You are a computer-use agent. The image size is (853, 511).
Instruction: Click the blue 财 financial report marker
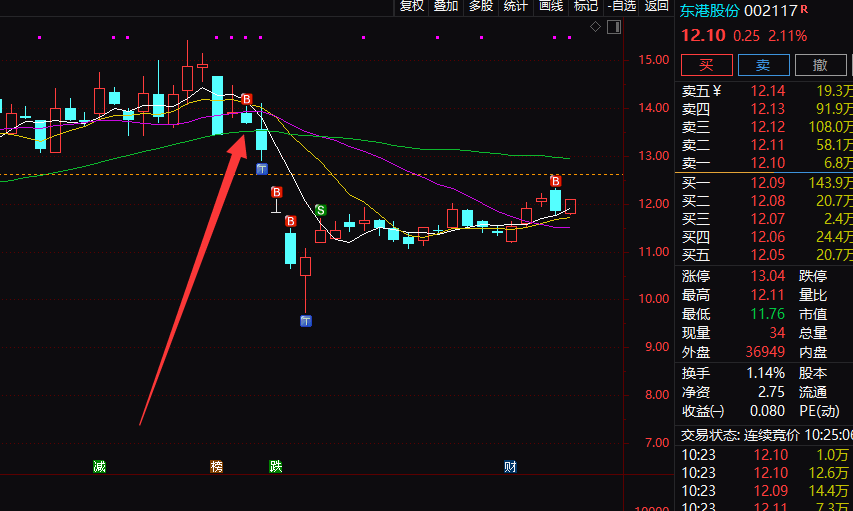(x=510, y=466)
